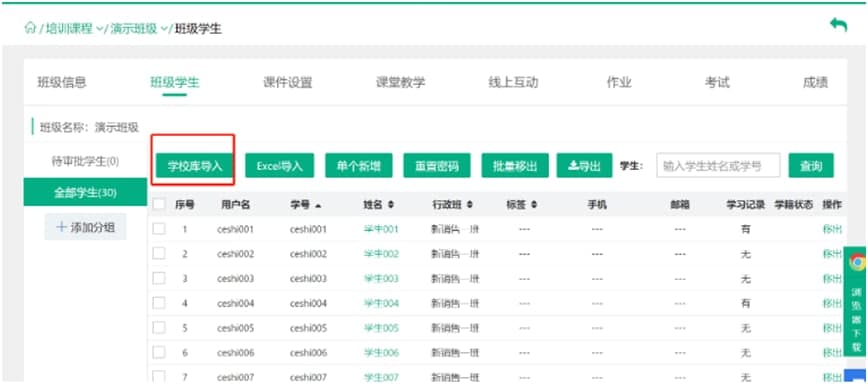Image resolution: width=868 pixels, height=386 pixels.
Task: Switch to the 作业 tab
Action: click(619, 83)
